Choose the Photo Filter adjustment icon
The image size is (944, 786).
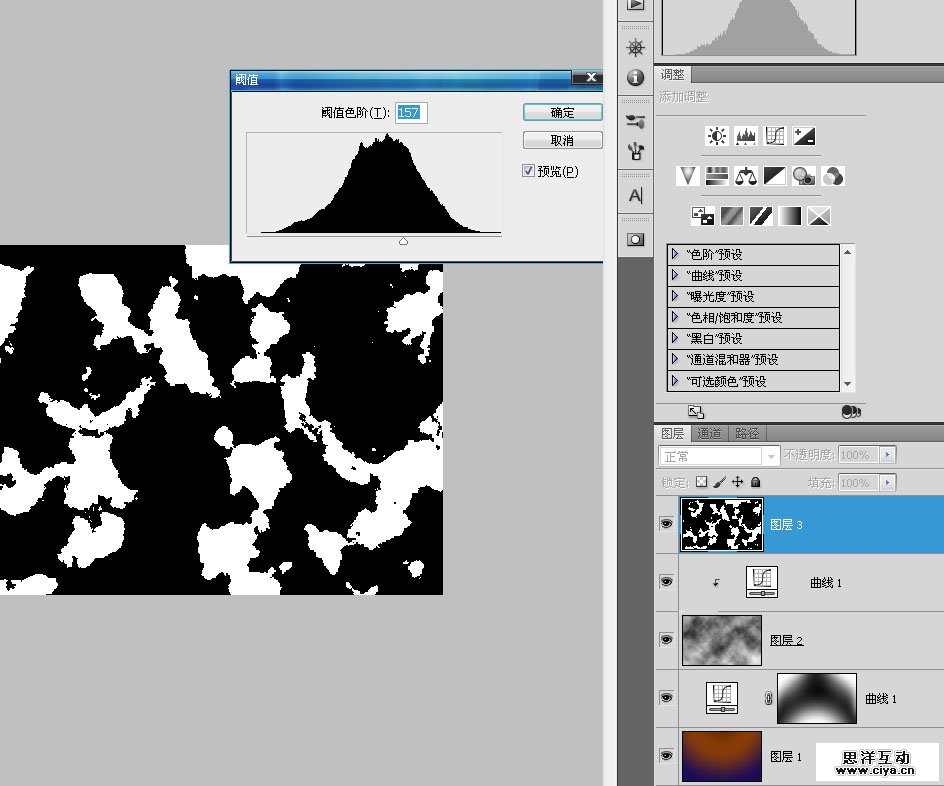803,177
